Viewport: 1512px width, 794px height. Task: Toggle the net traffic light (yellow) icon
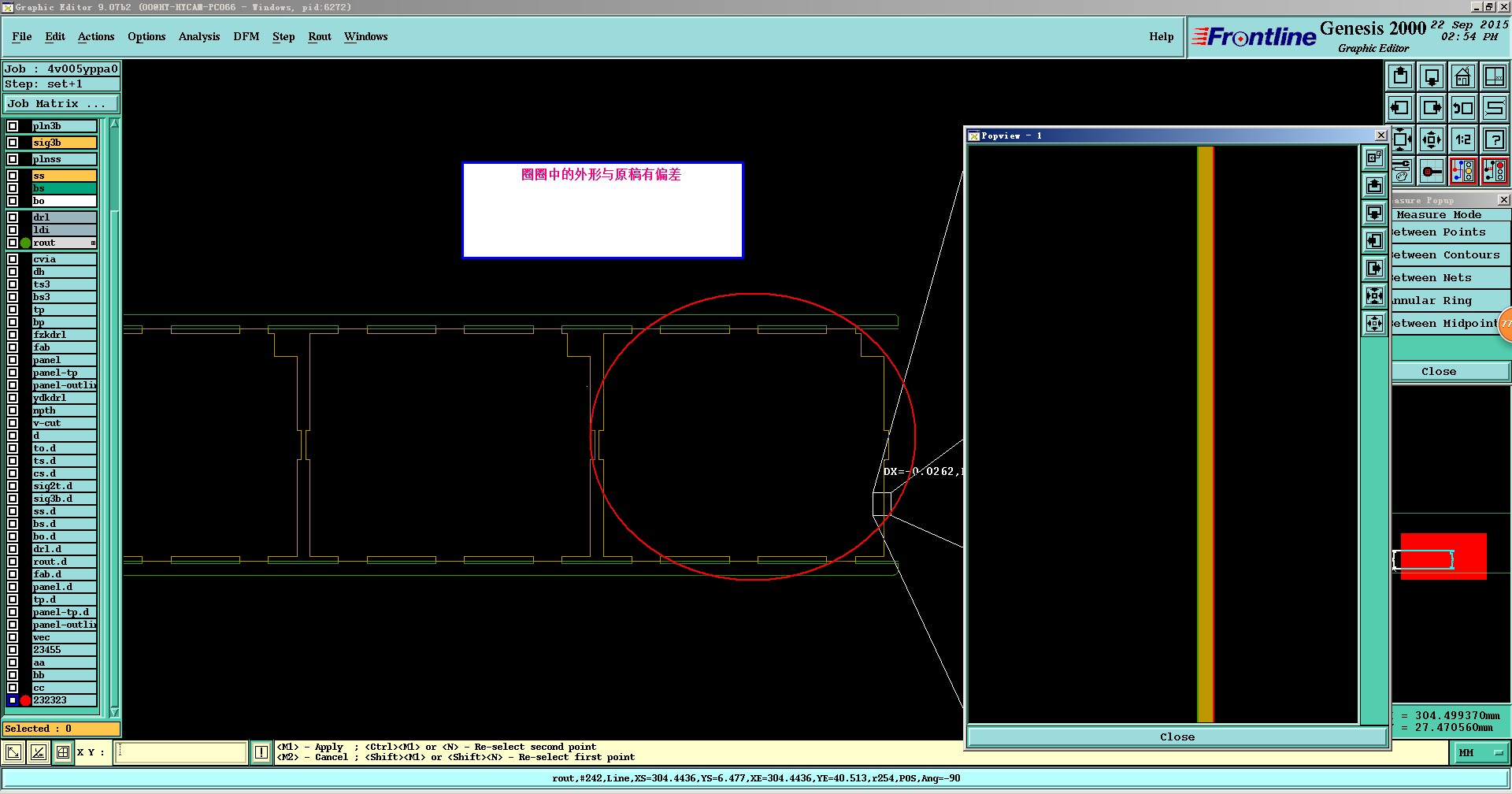click(x=1463, y=171)
